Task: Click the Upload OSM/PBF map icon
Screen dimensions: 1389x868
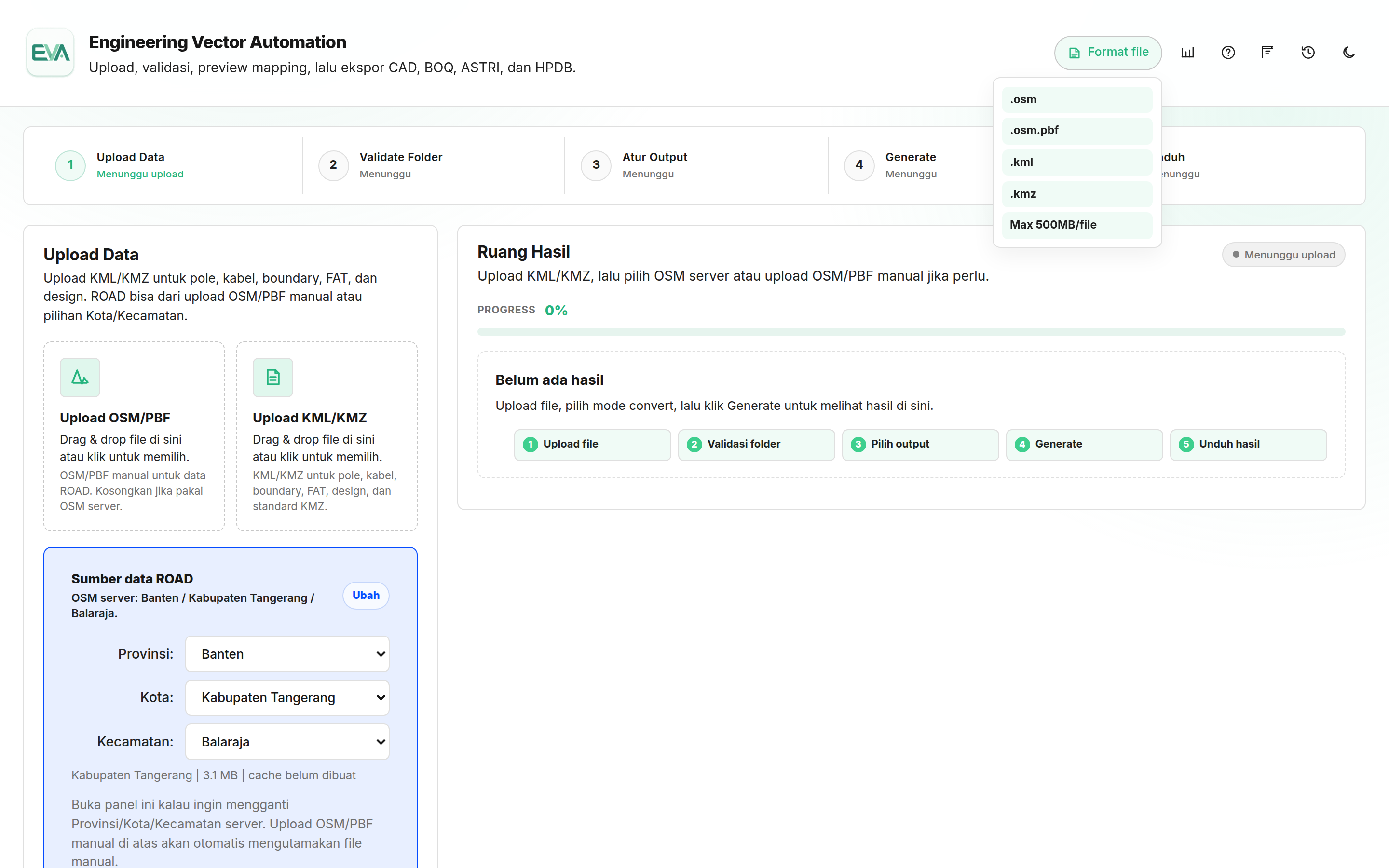Action: [x=80, y=377]
